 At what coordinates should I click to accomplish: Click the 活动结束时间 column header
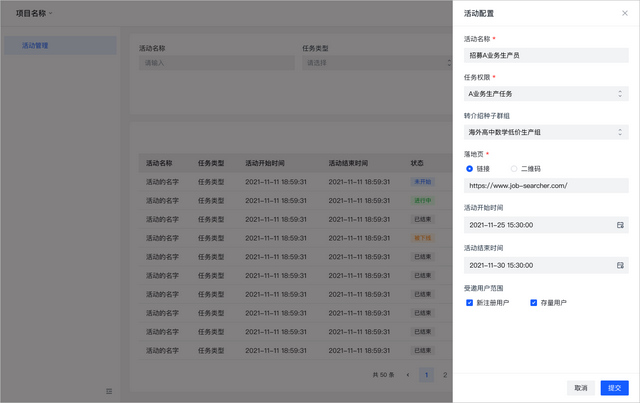[348, 163]
